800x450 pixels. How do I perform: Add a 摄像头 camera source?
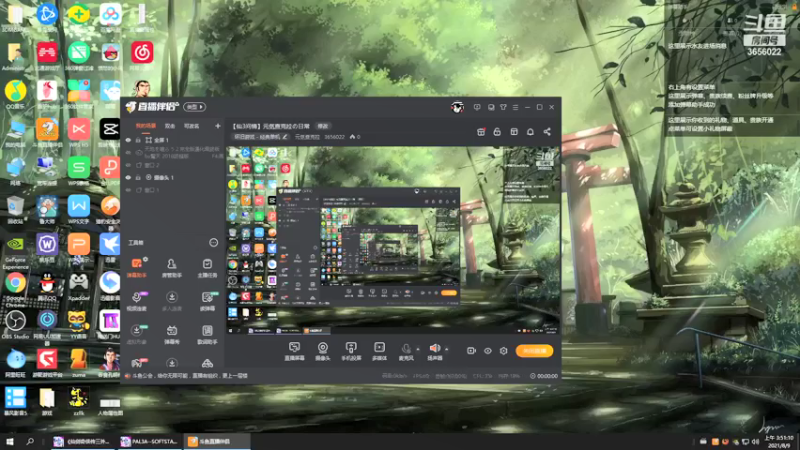(322, 351)
